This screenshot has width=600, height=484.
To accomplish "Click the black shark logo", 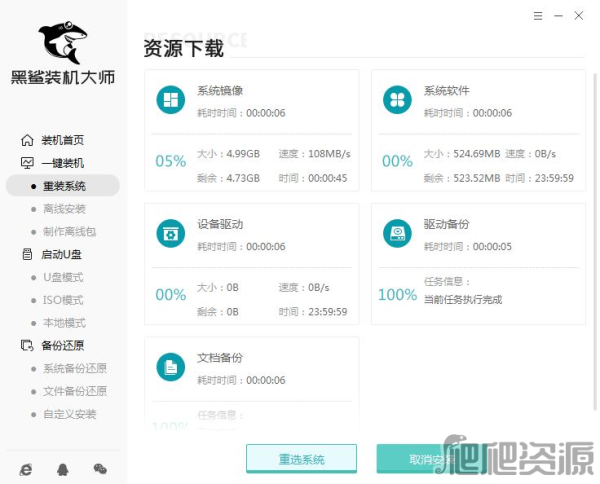I will [x=62, y=42].
